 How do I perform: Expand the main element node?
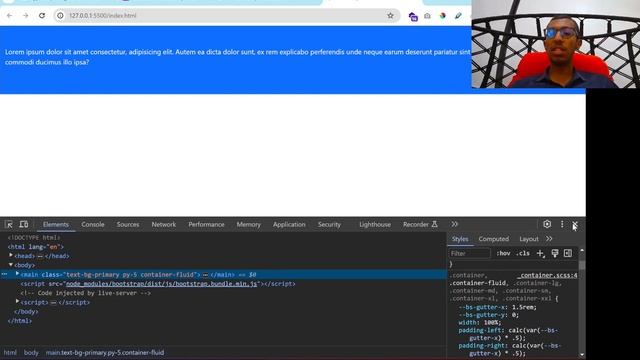coord(18,274)
